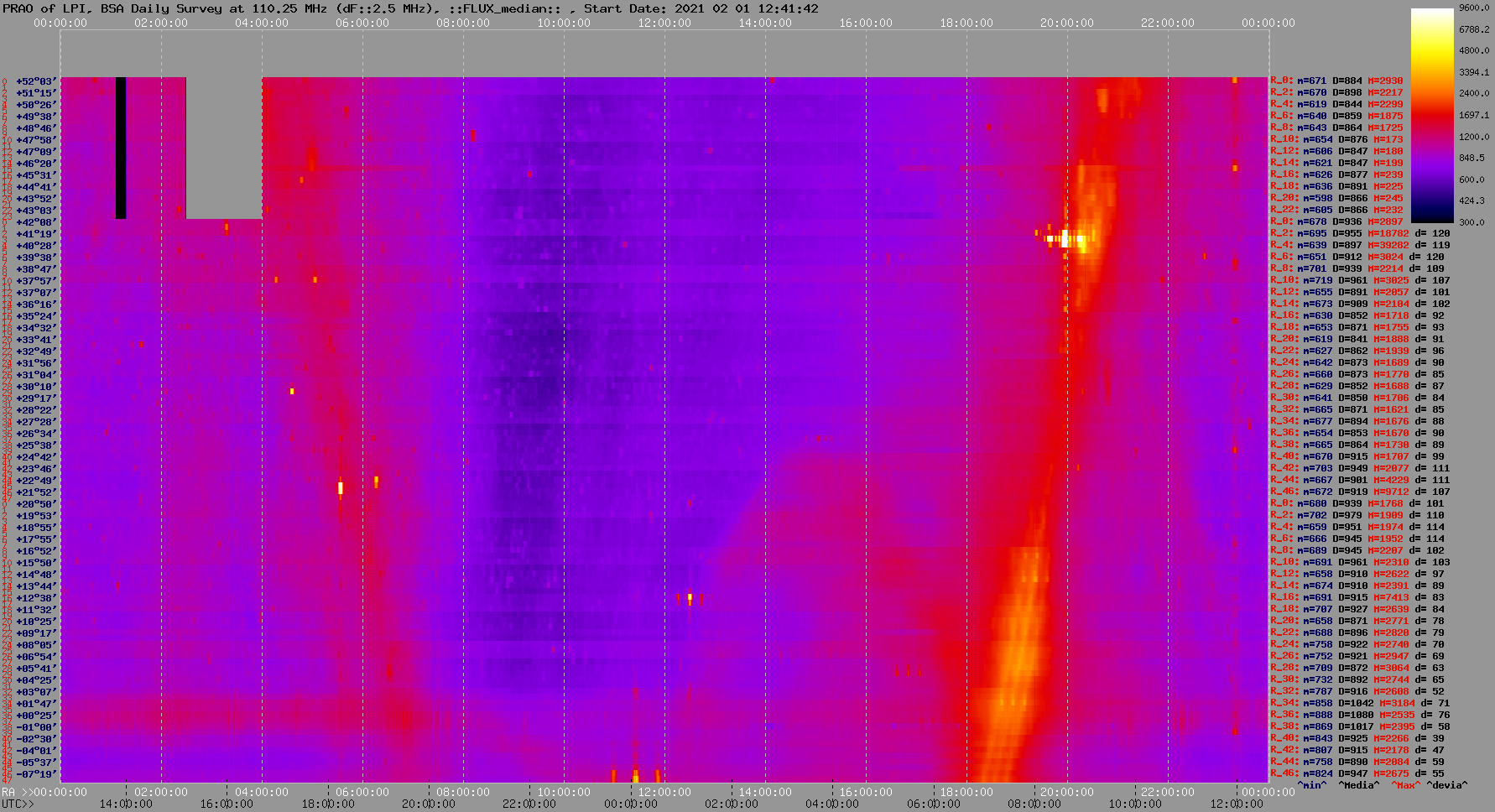Click the M=2930 value in first row
Screen dimensions: 1495x812
click(1385, 81)
